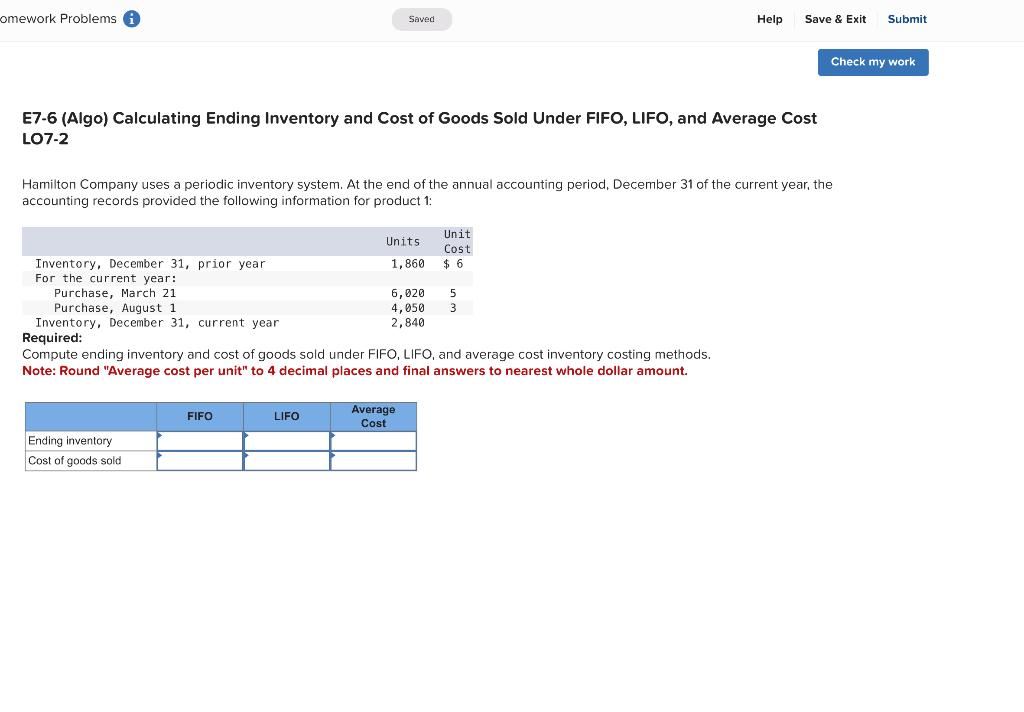Click the FIFO ending inventory input cell
Screen dimensions: 1024x712
click(x=199, y=440)
